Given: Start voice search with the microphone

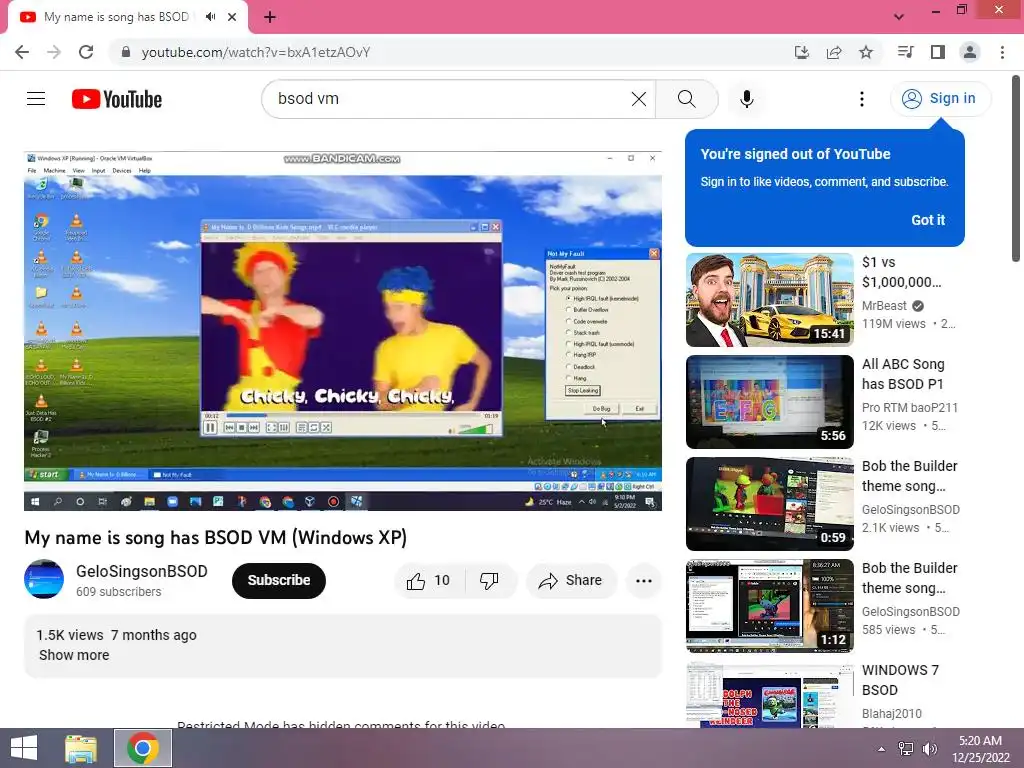Looking at the screenshot, I should pyautogui.click(x=747, y=99).
